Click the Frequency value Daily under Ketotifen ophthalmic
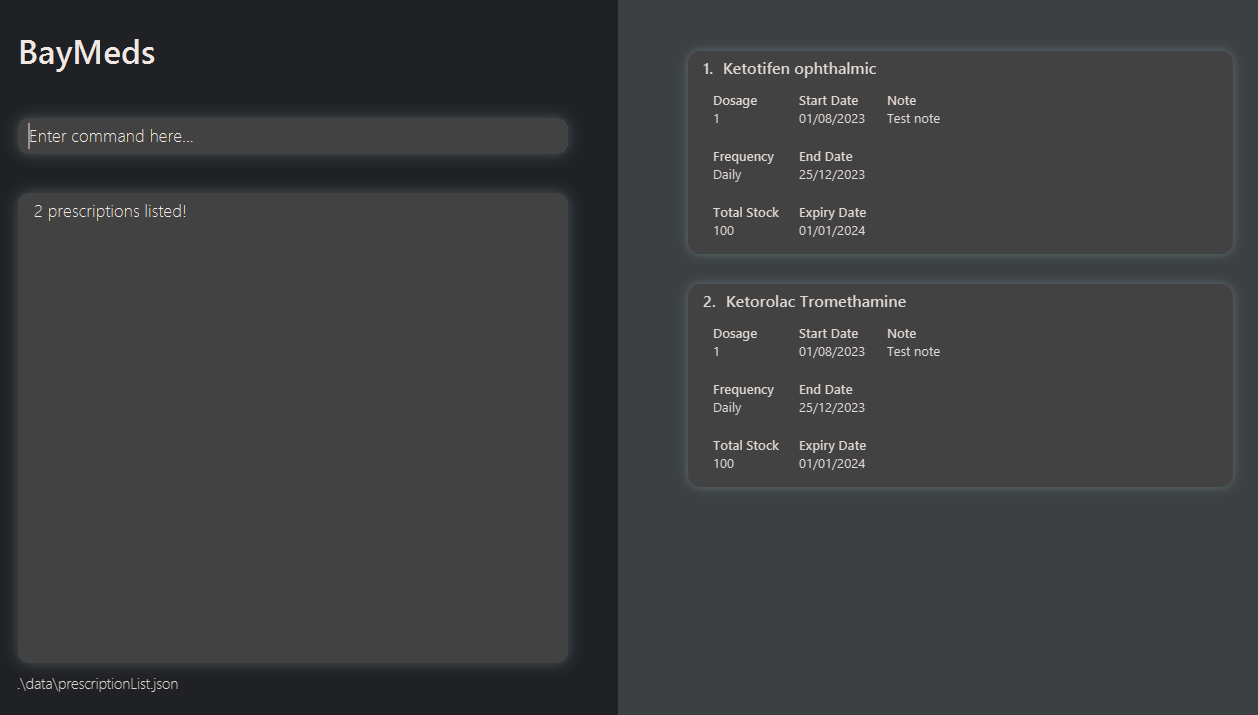Screen dimensions: 1258x715 (727, 175)
